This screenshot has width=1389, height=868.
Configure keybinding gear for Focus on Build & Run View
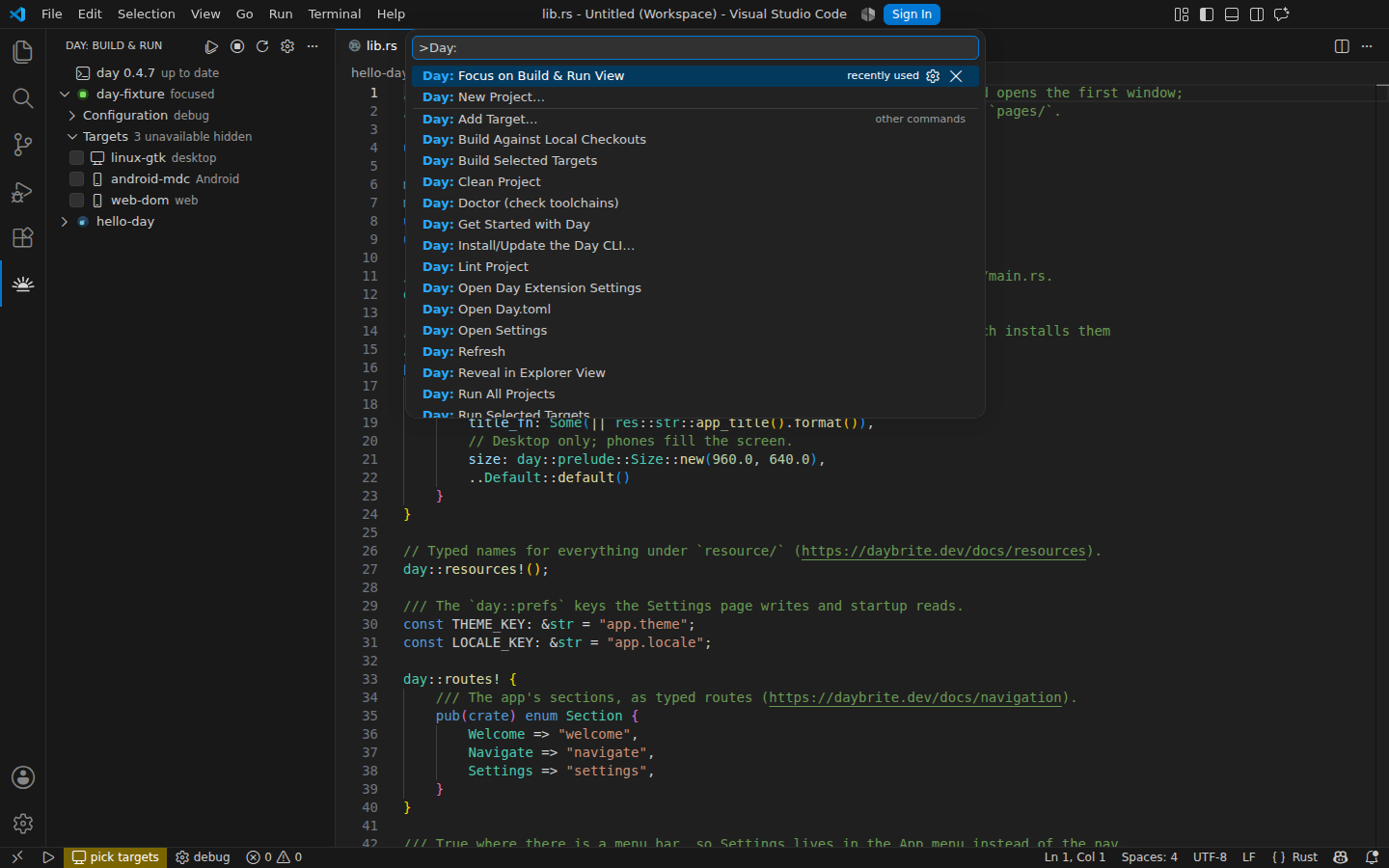click(x=933, y=76)
